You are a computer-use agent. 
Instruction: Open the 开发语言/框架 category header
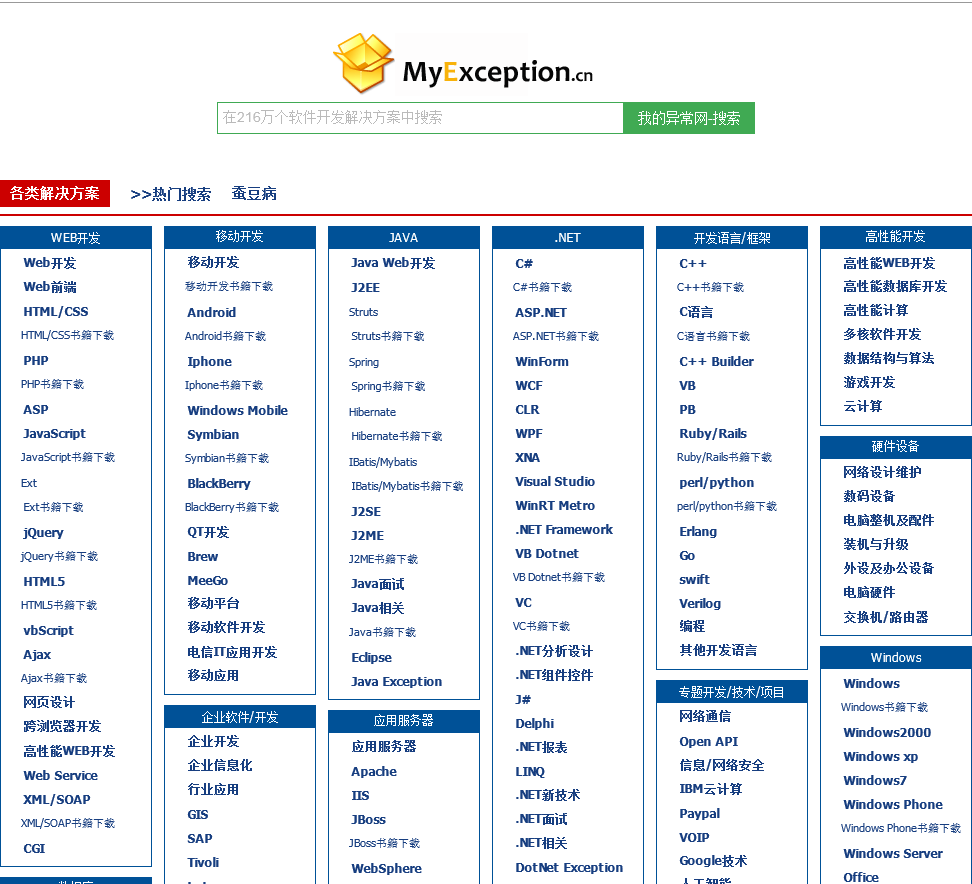731,237
